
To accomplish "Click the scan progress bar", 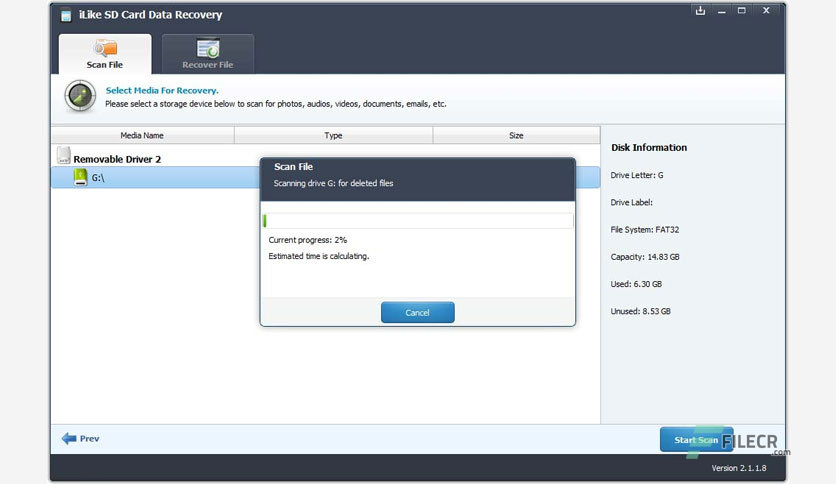I will (x=418, y=221).
